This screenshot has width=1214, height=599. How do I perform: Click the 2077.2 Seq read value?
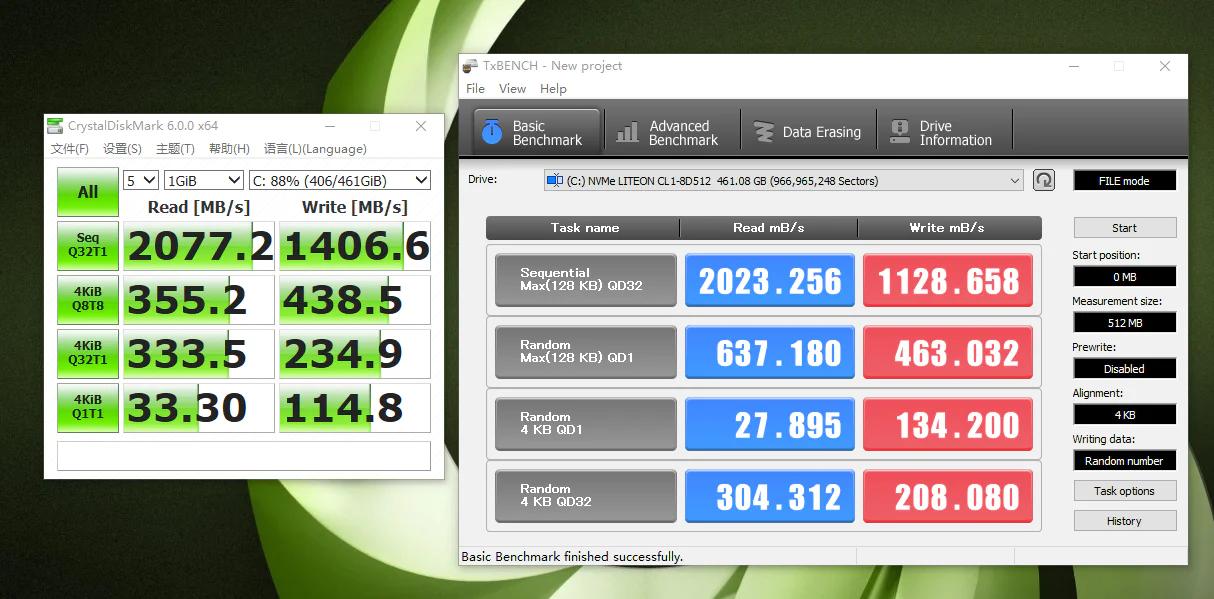[x=198, y=246]
